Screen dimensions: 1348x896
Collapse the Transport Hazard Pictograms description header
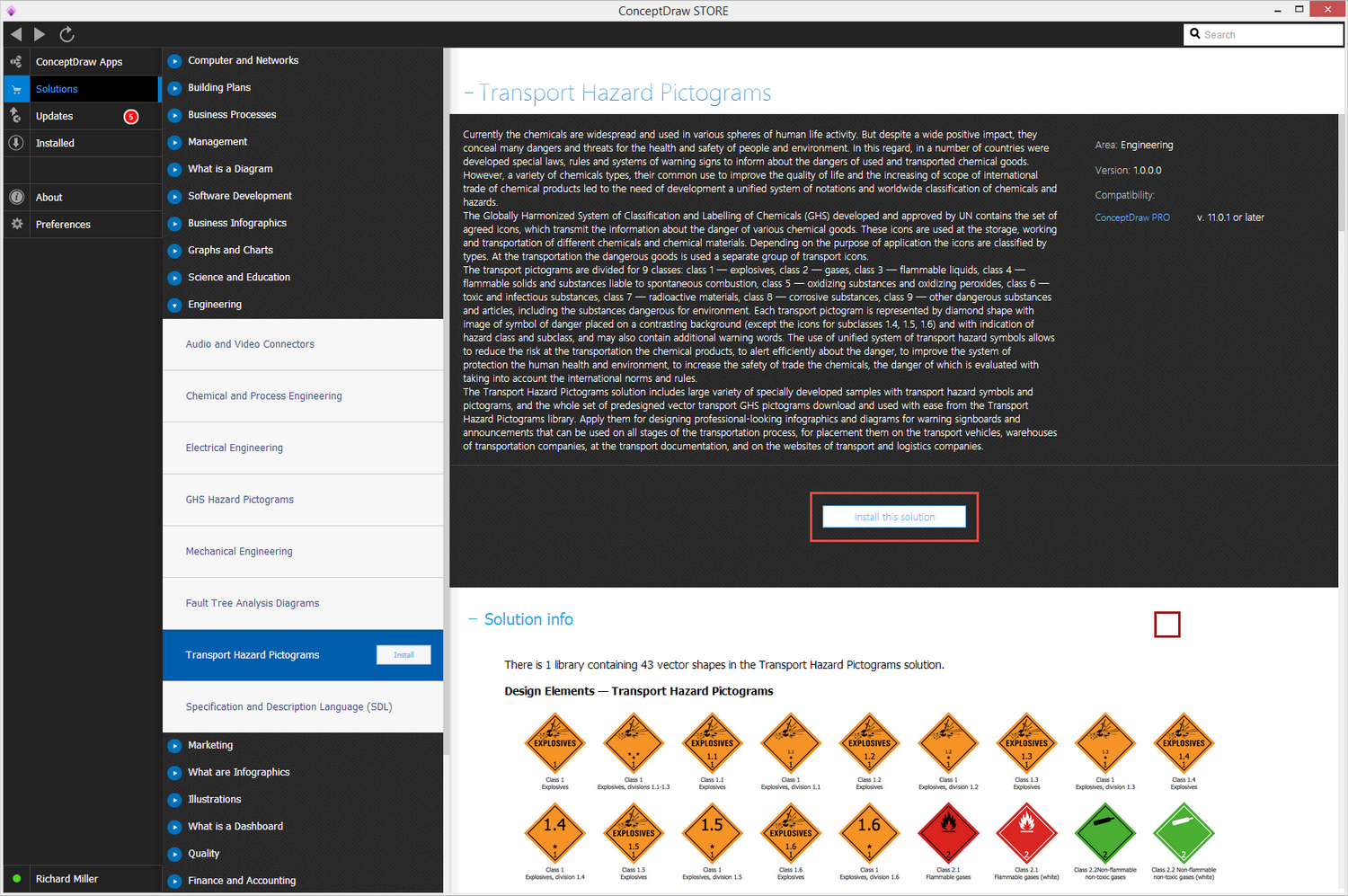pyautogui.click(x=468, y=93)
